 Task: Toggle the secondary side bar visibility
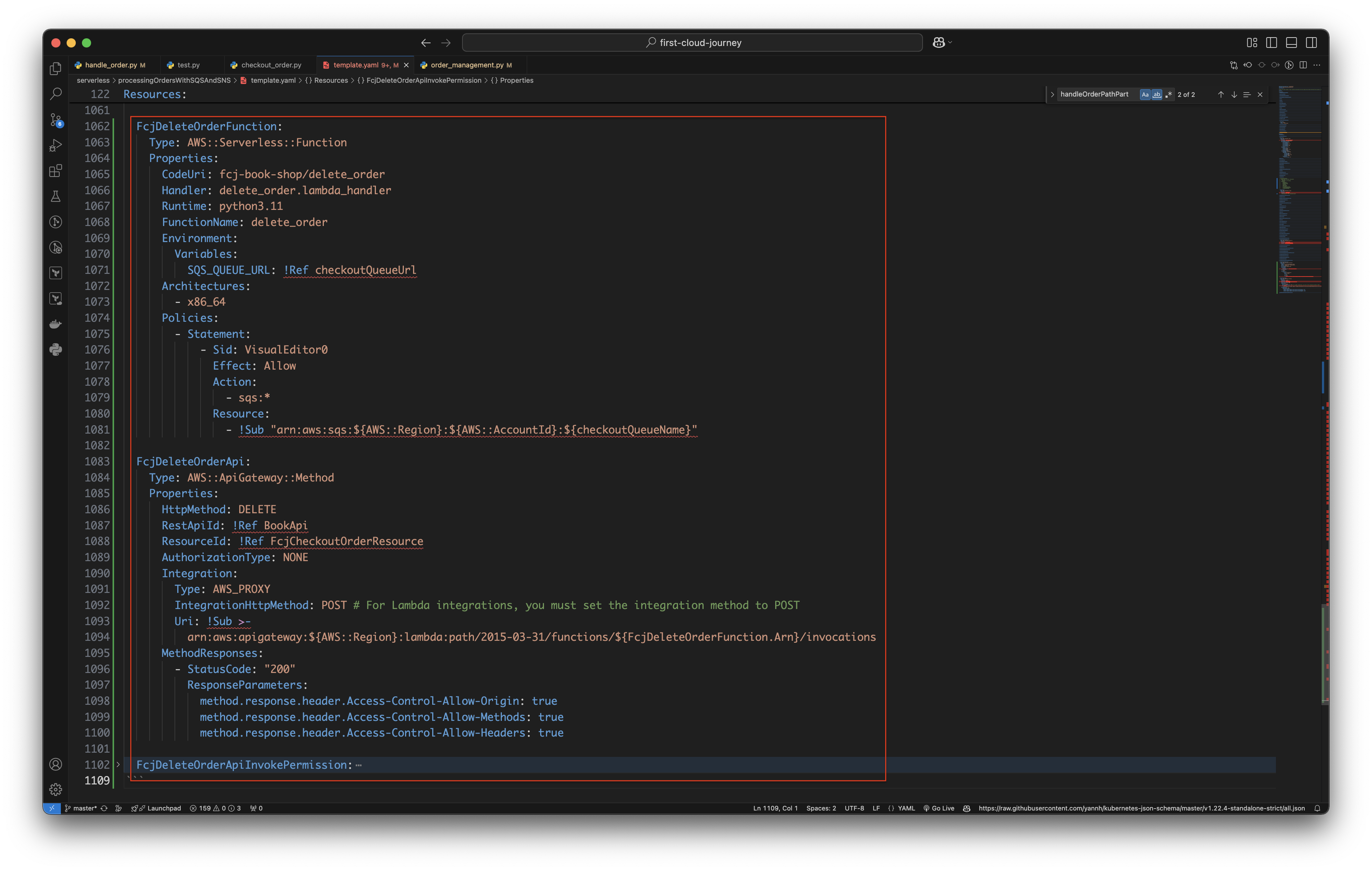click(x=1311, y=43)
